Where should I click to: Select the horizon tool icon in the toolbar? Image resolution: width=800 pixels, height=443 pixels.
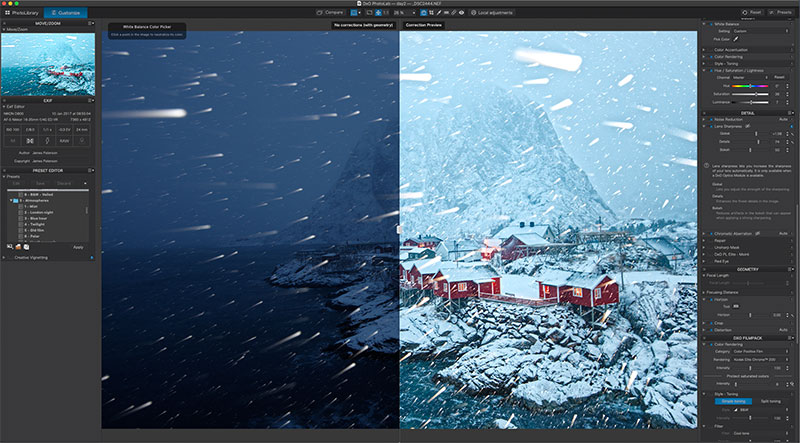(x=446, y=12)
